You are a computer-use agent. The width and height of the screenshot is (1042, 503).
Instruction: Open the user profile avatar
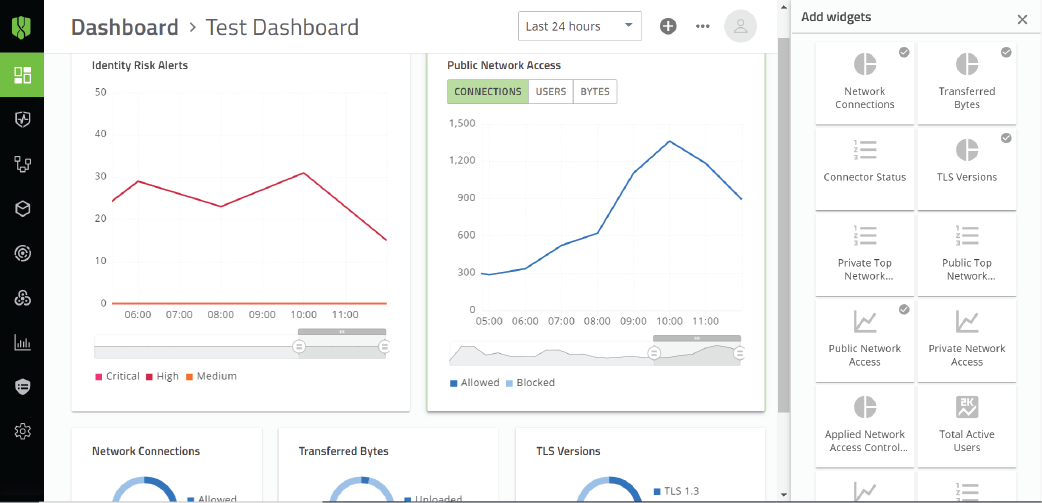point(740,27)
